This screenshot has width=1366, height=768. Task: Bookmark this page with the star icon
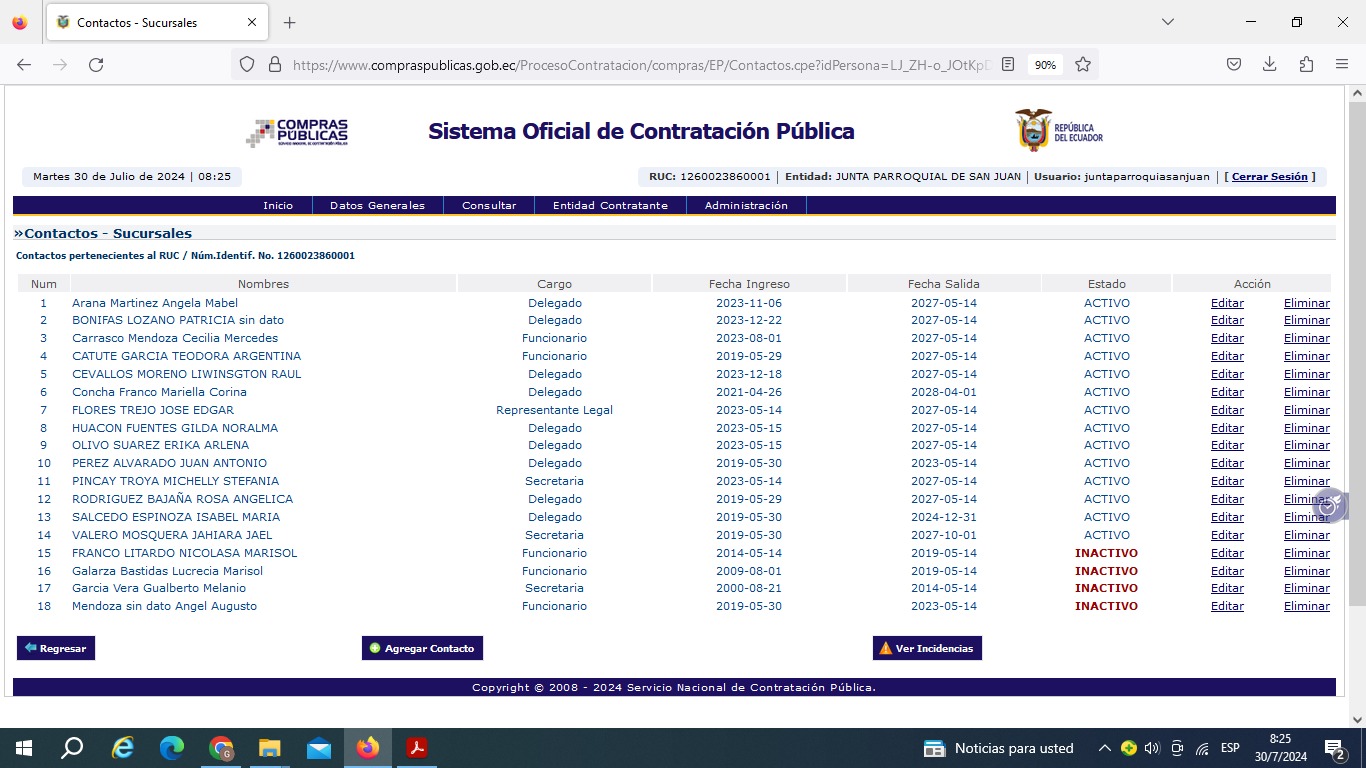tap(1083, 64)
